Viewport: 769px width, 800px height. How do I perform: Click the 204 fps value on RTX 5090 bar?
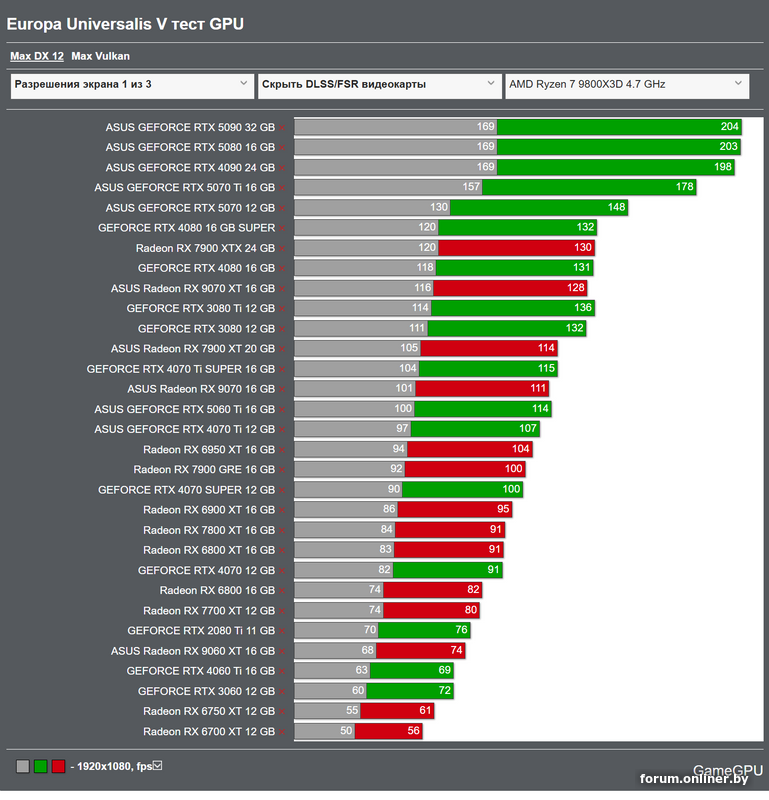tap(729, 127)
